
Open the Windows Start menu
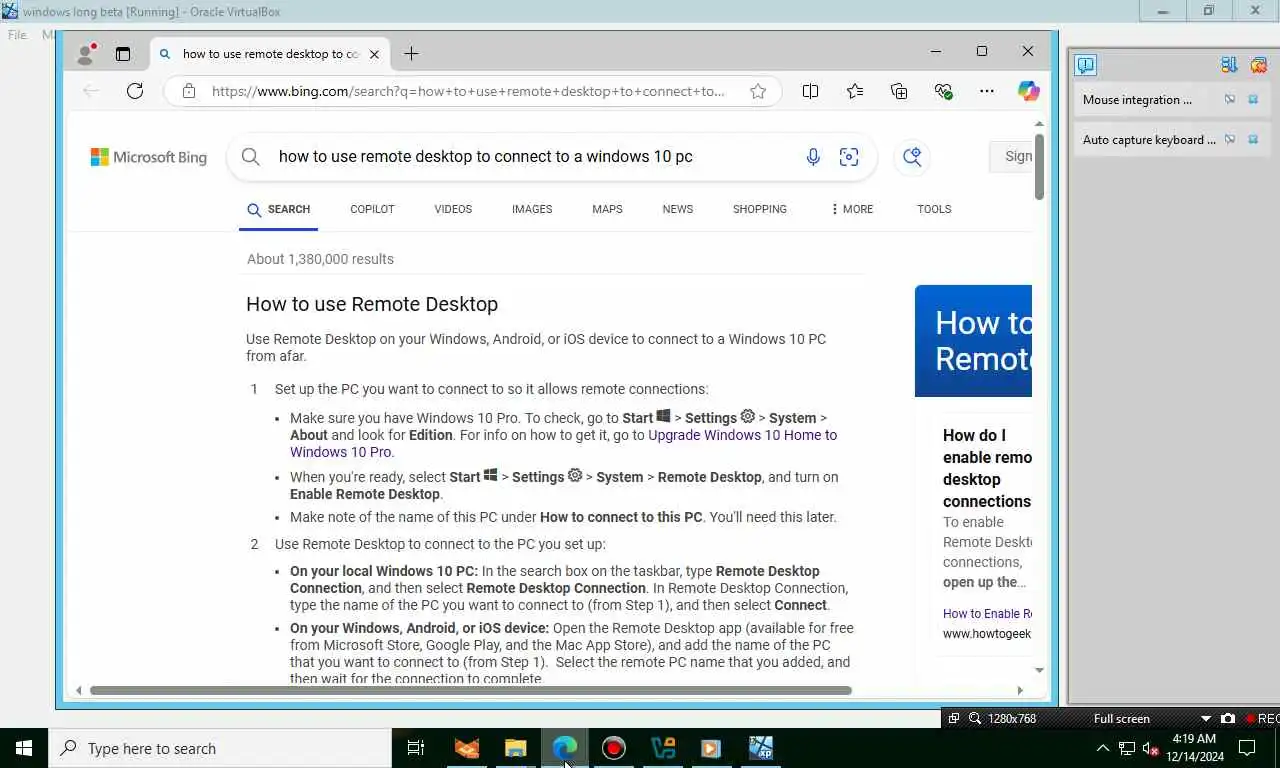pyautogui.click(x=24, y=748)
